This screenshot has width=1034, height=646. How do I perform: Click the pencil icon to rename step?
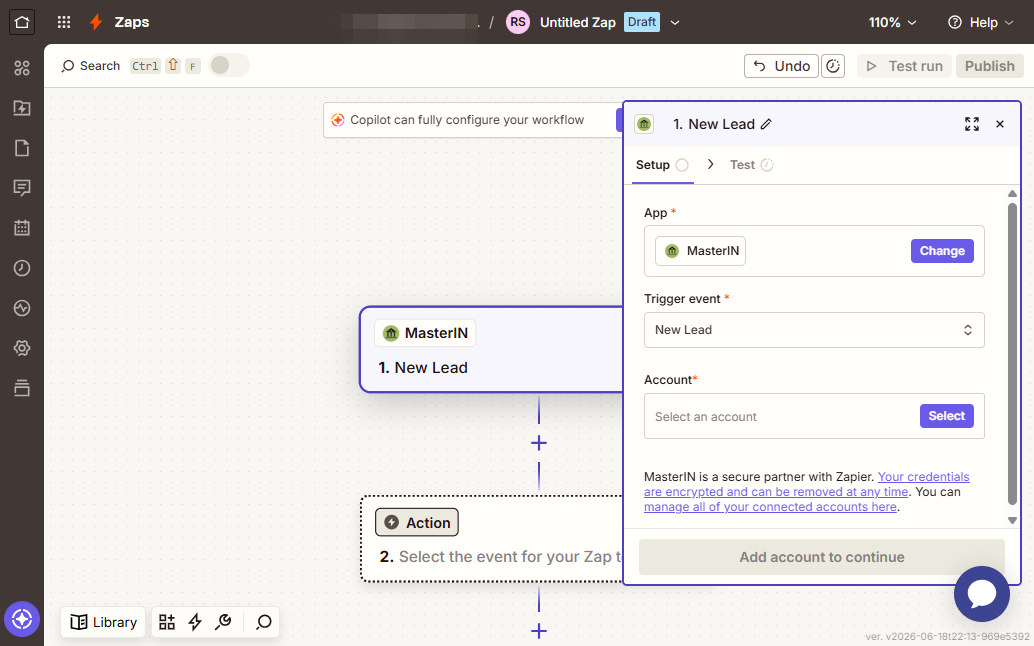[x=766, y=124]
